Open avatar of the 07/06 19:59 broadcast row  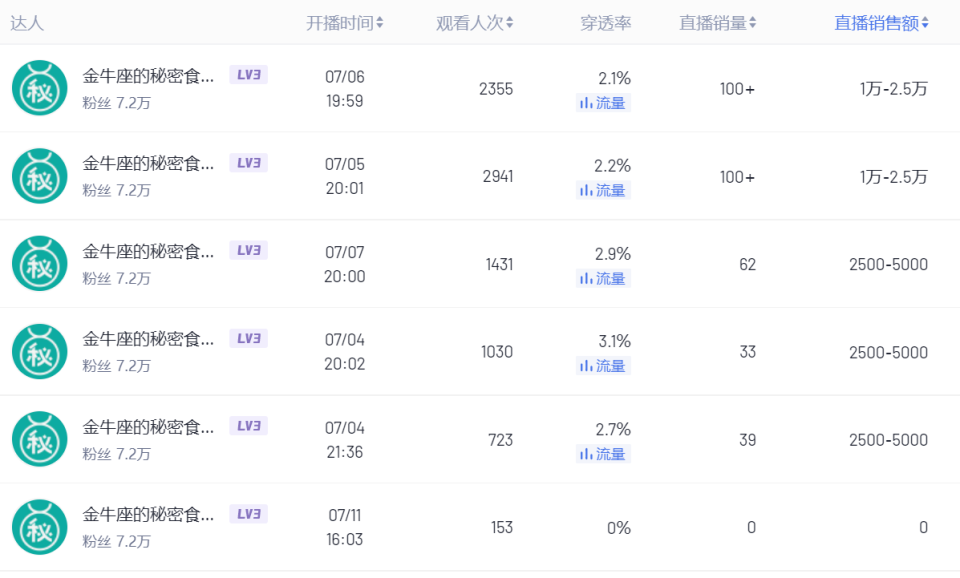[x=40, y=88]
